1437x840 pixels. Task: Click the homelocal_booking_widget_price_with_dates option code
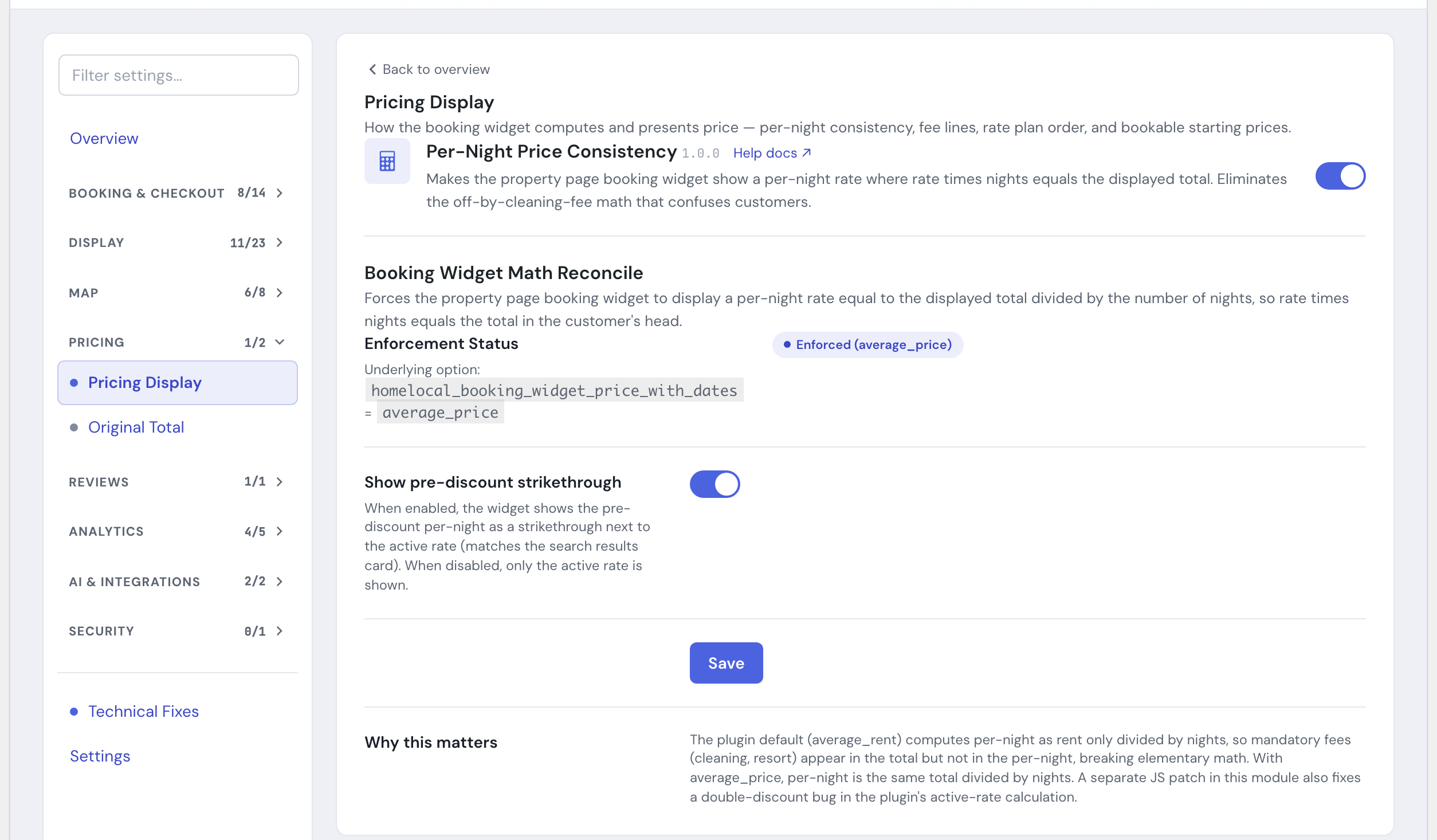554,390
